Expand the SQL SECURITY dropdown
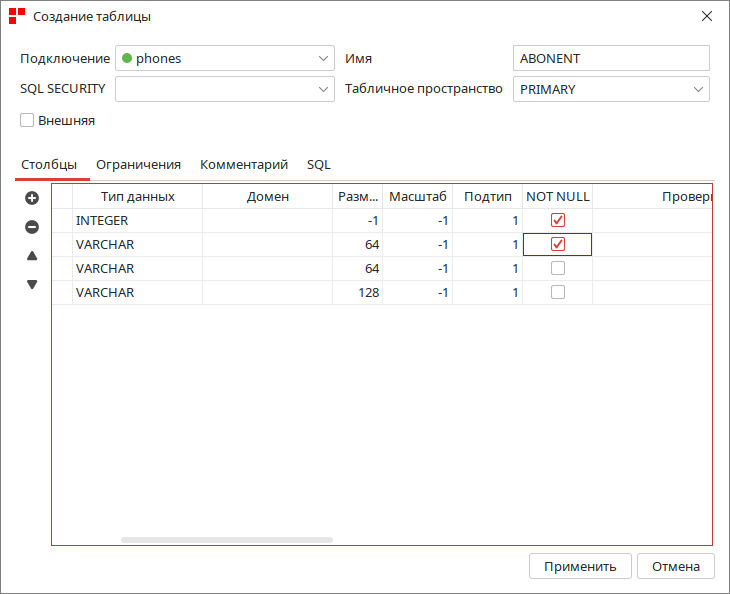This screenshot has width=730, height=594. tap(225, 89)
